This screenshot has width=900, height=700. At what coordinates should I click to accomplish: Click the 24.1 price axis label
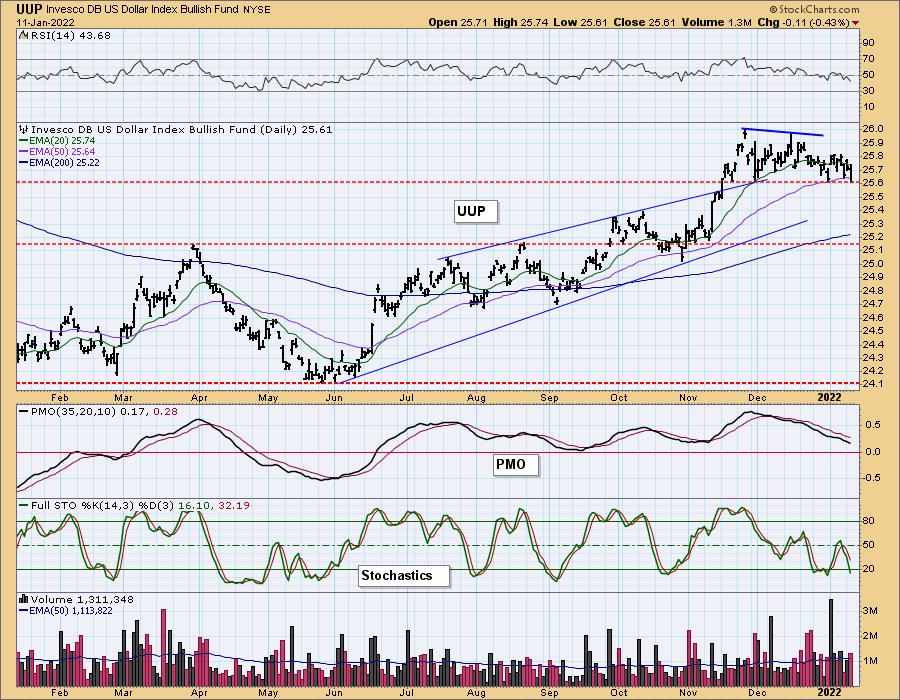click(x=872, y=383)
